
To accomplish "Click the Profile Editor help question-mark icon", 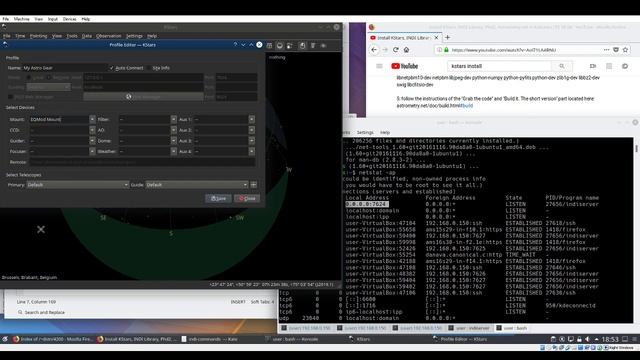I will pos(235,45).
